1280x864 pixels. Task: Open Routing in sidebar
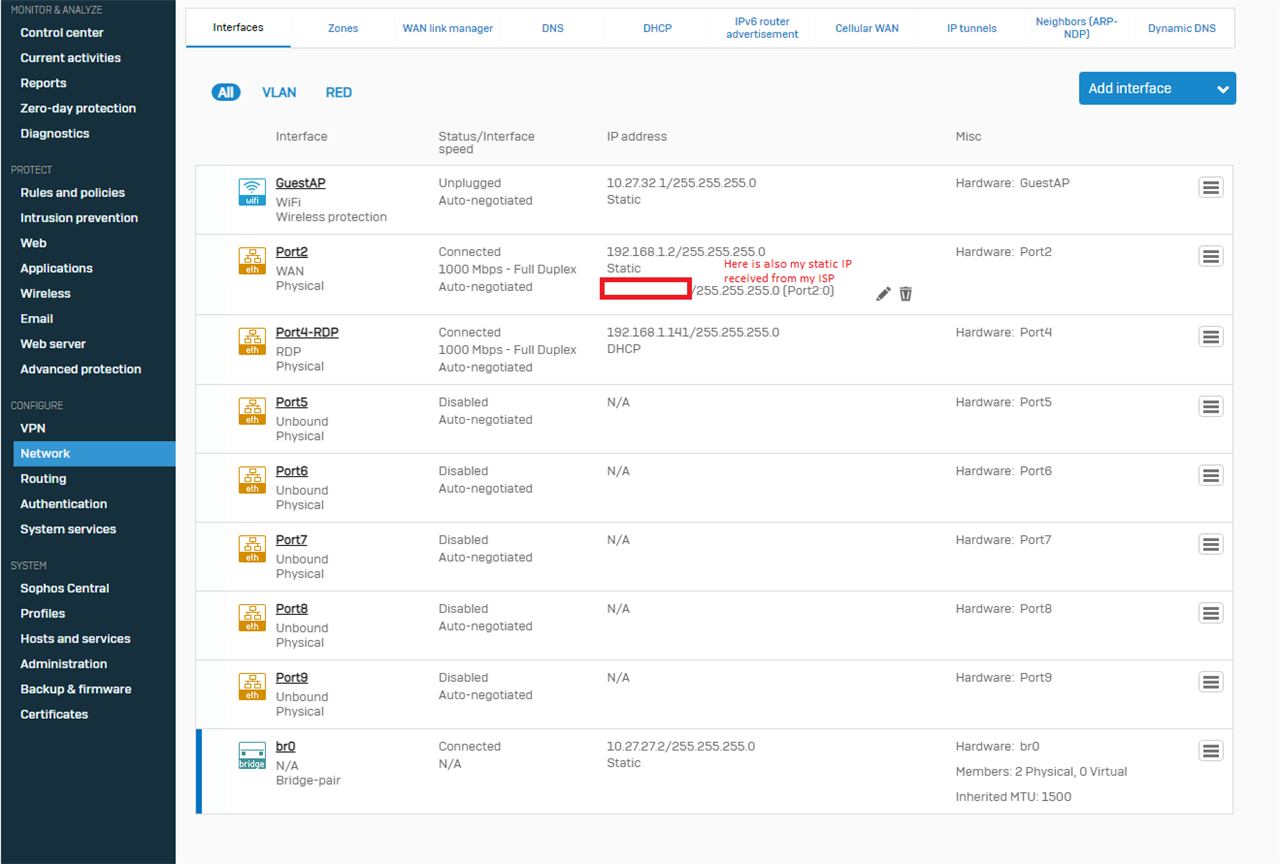point(43,479)
